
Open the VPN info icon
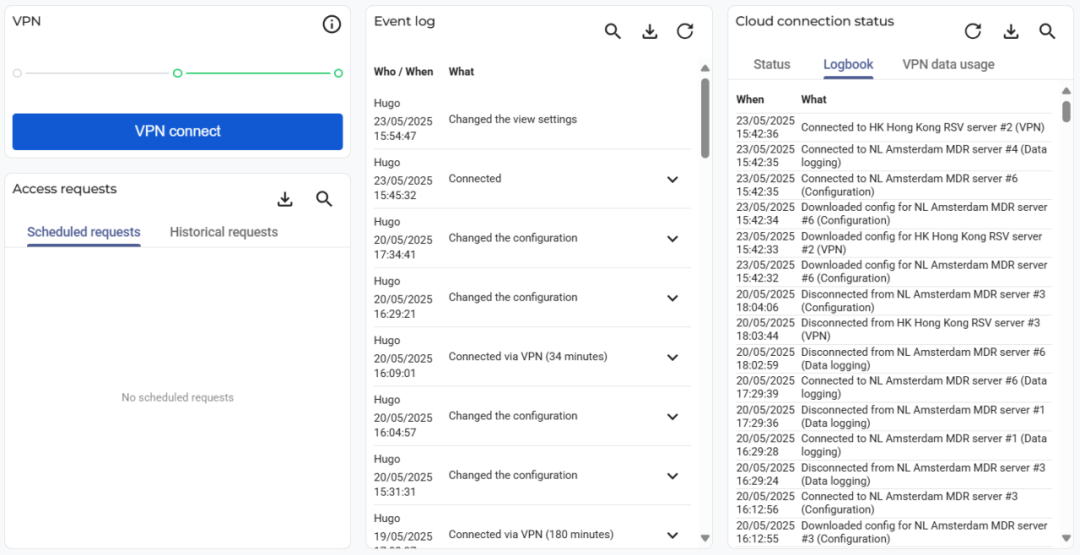point(332,25)
